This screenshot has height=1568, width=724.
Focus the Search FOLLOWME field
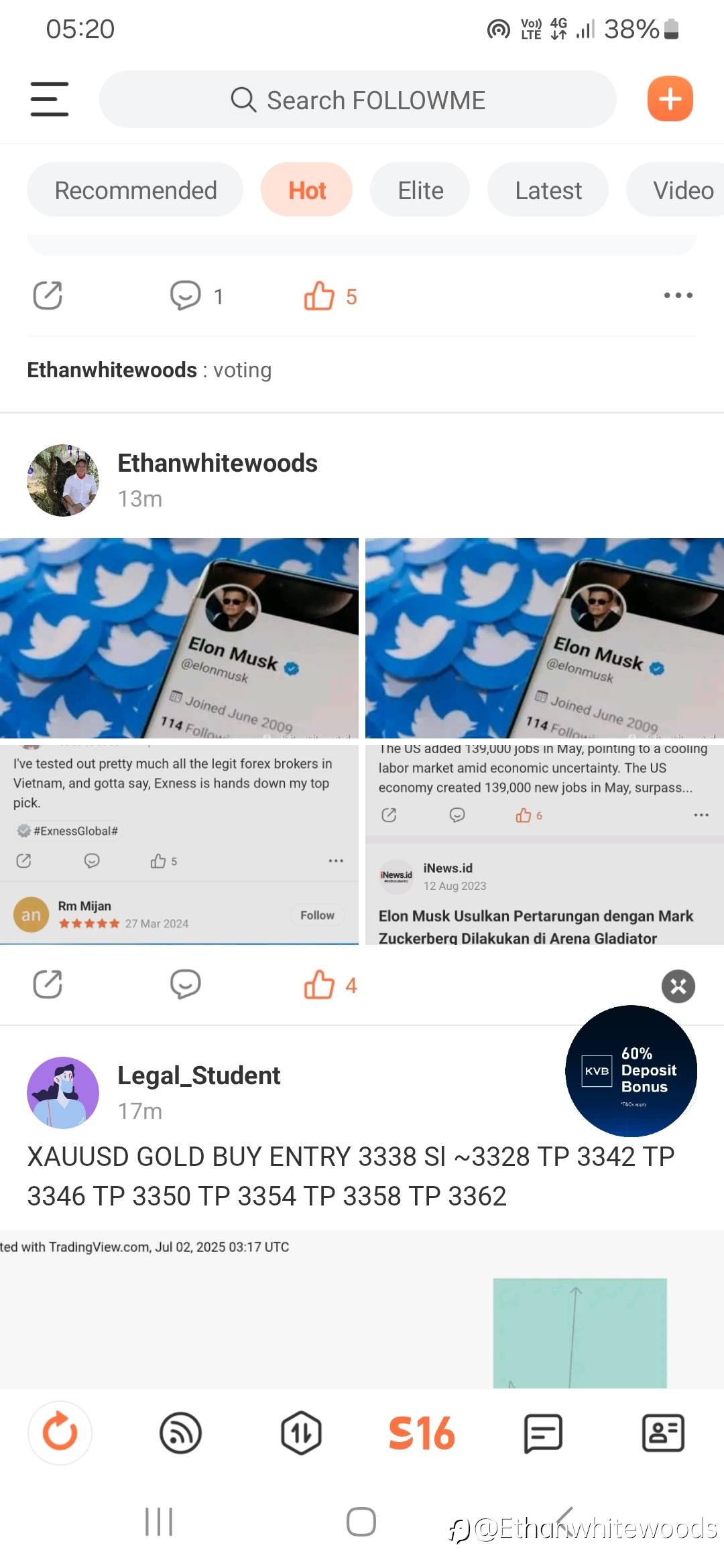(x=358, y=99)
